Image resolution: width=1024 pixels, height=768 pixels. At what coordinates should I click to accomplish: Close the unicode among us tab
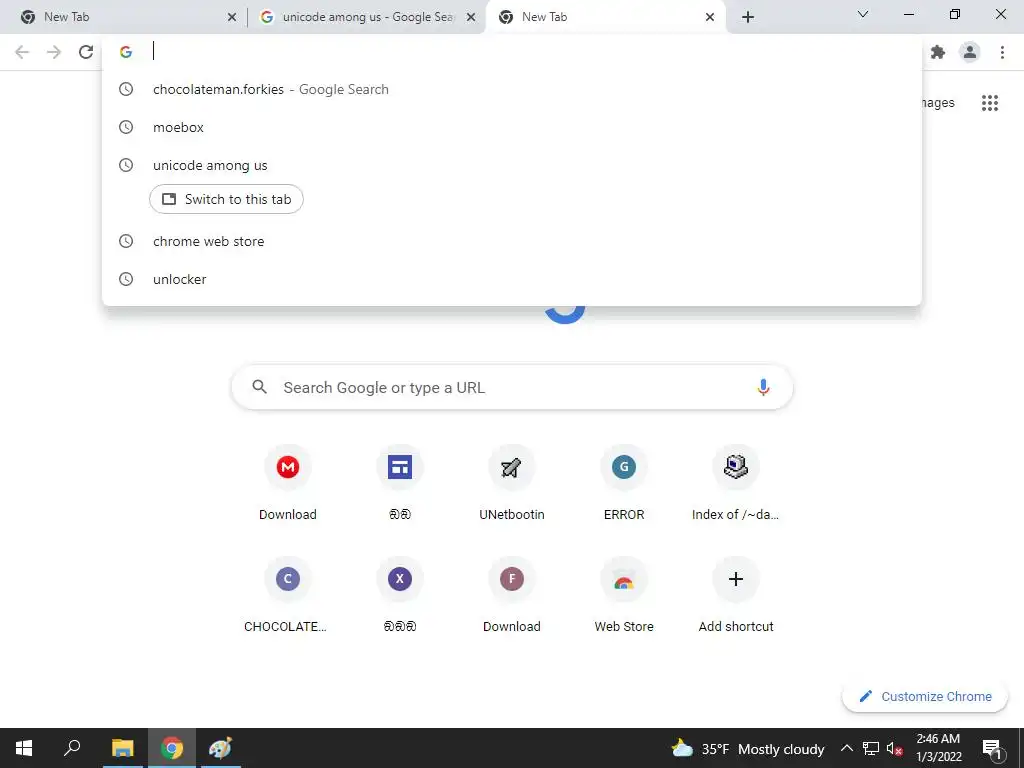(471, 18)
